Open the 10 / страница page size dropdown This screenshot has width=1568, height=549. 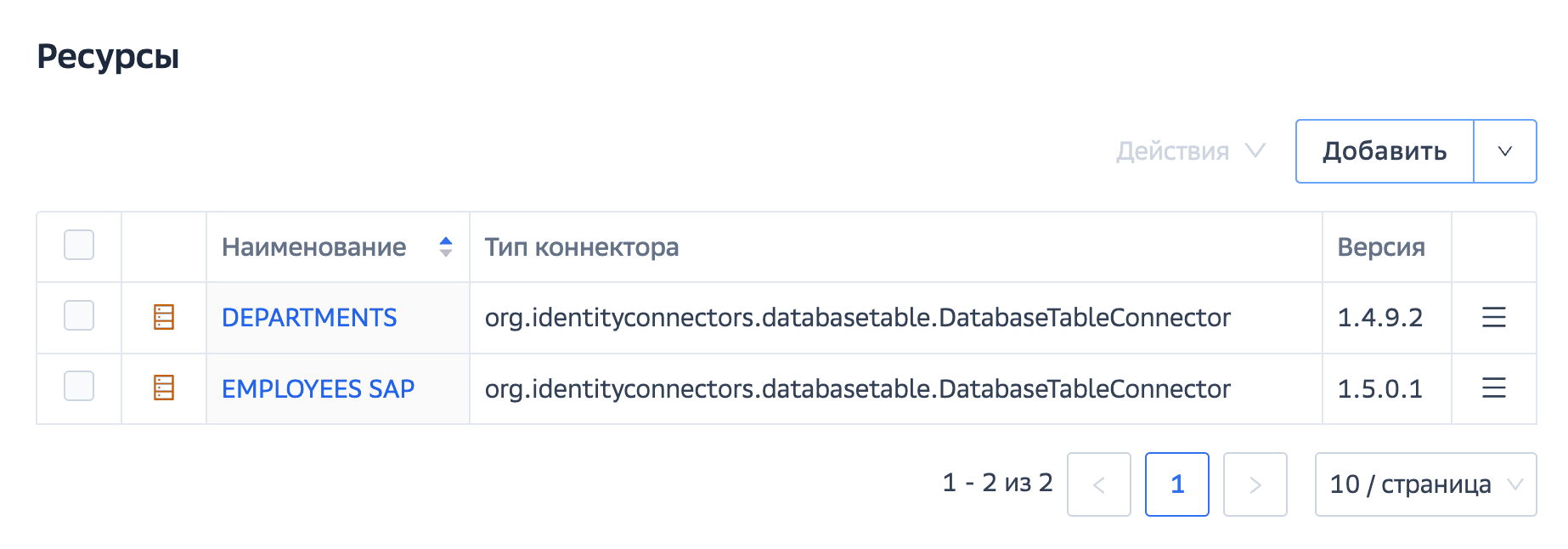(x=1424, y=484)
